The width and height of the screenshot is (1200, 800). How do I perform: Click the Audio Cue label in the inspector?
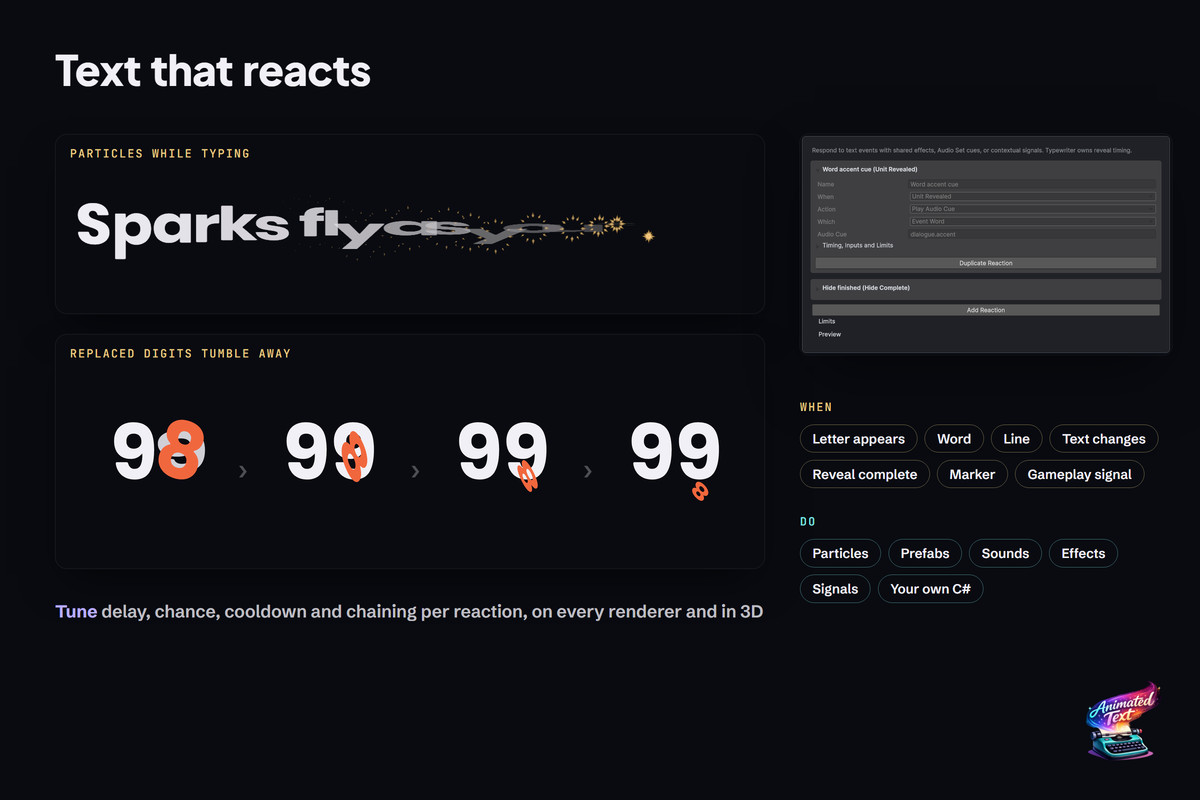(832, 234)
